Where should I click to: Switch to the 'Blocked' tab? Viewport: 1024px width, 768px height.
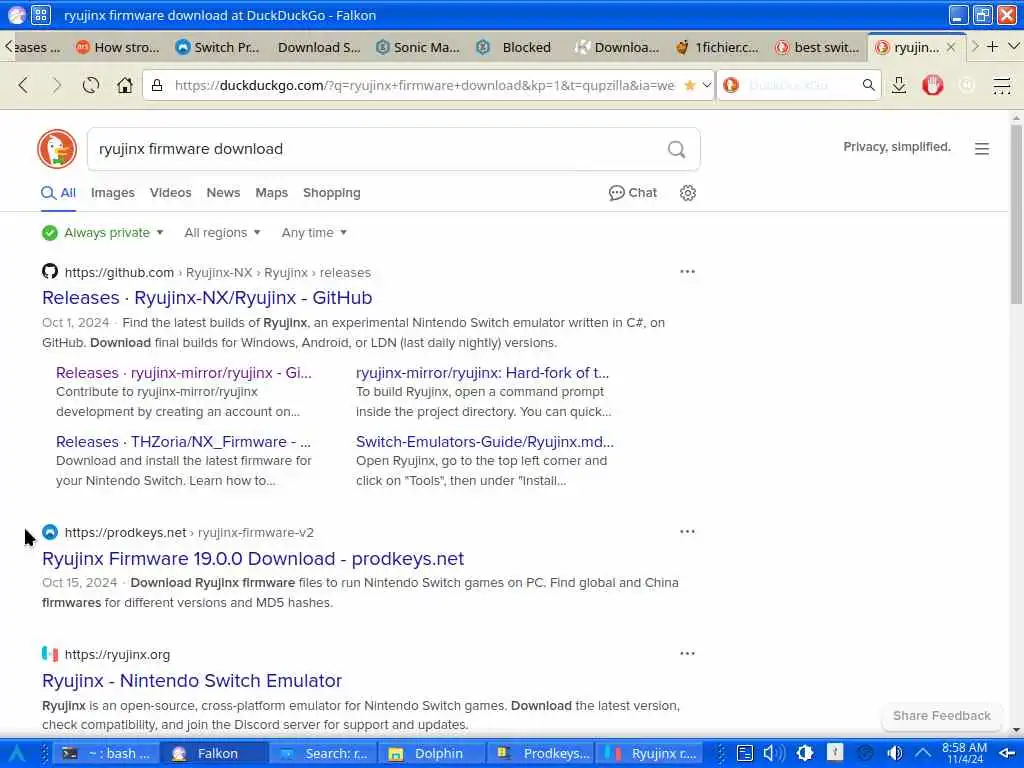pos(518,47)
